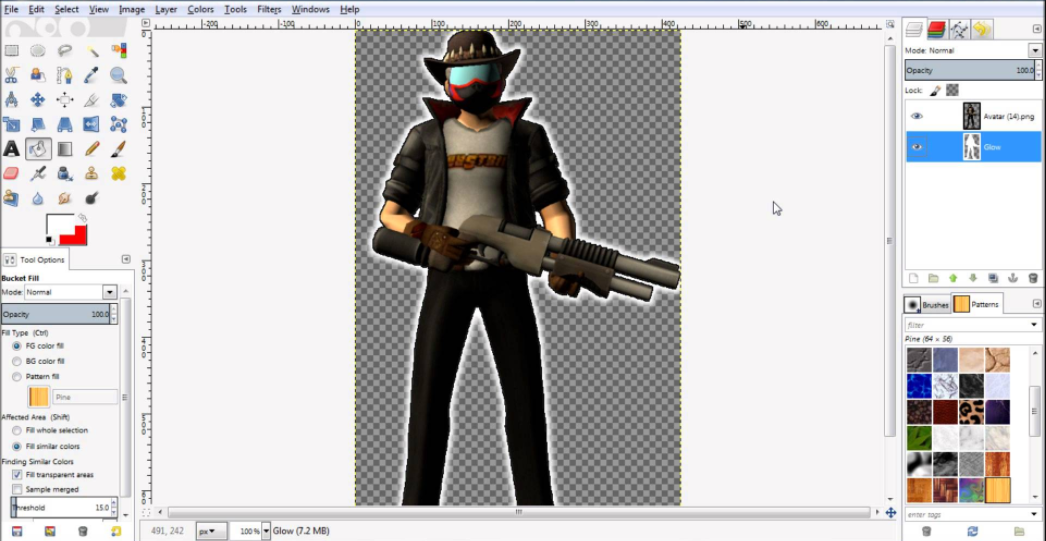Open the File menu
Viewport: 1046px width, 541px height.
[x=11, y=9]
